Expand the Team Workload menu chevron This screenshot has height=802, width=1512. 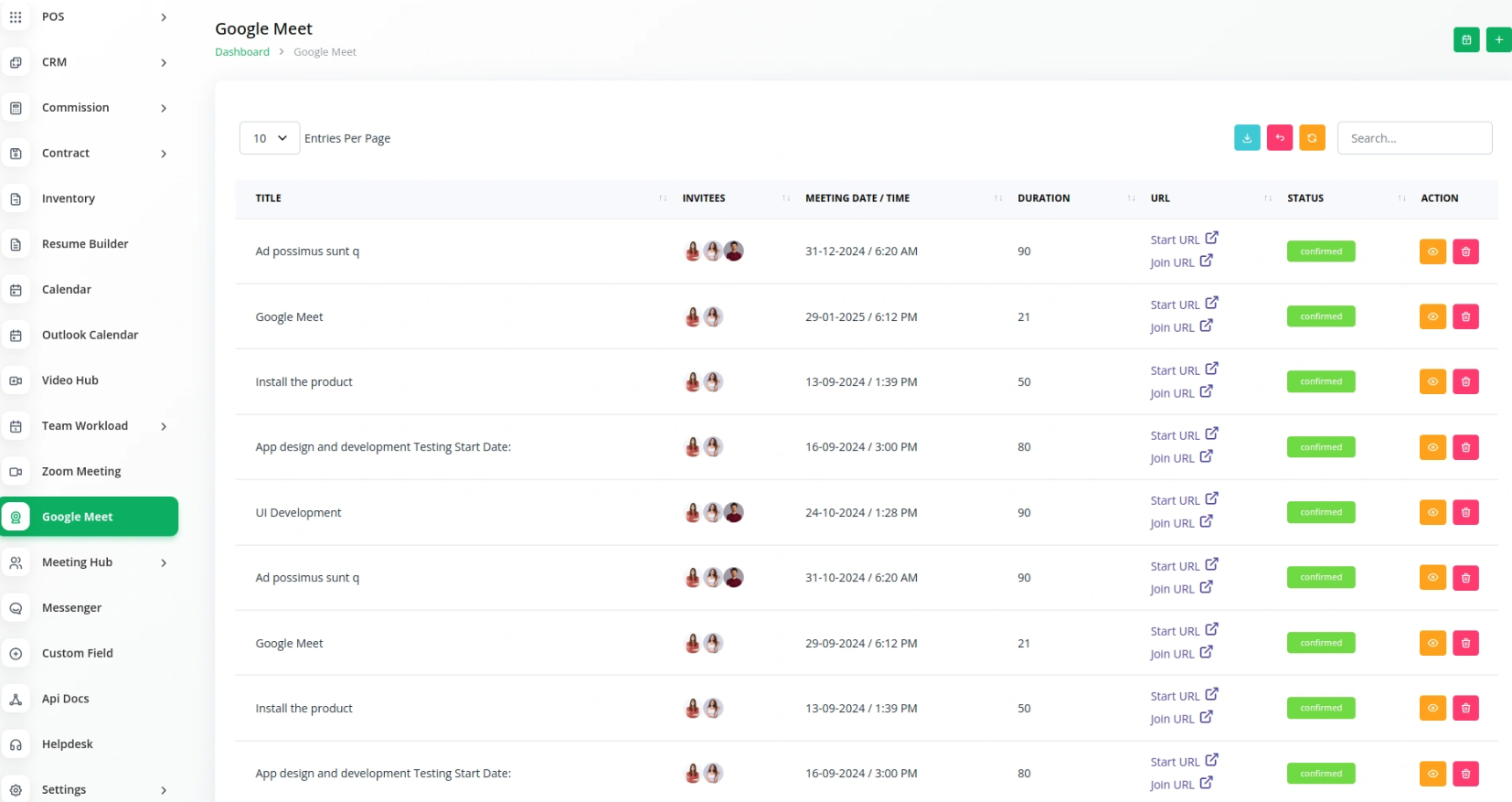pyautogui.click(x=164, y=426)
